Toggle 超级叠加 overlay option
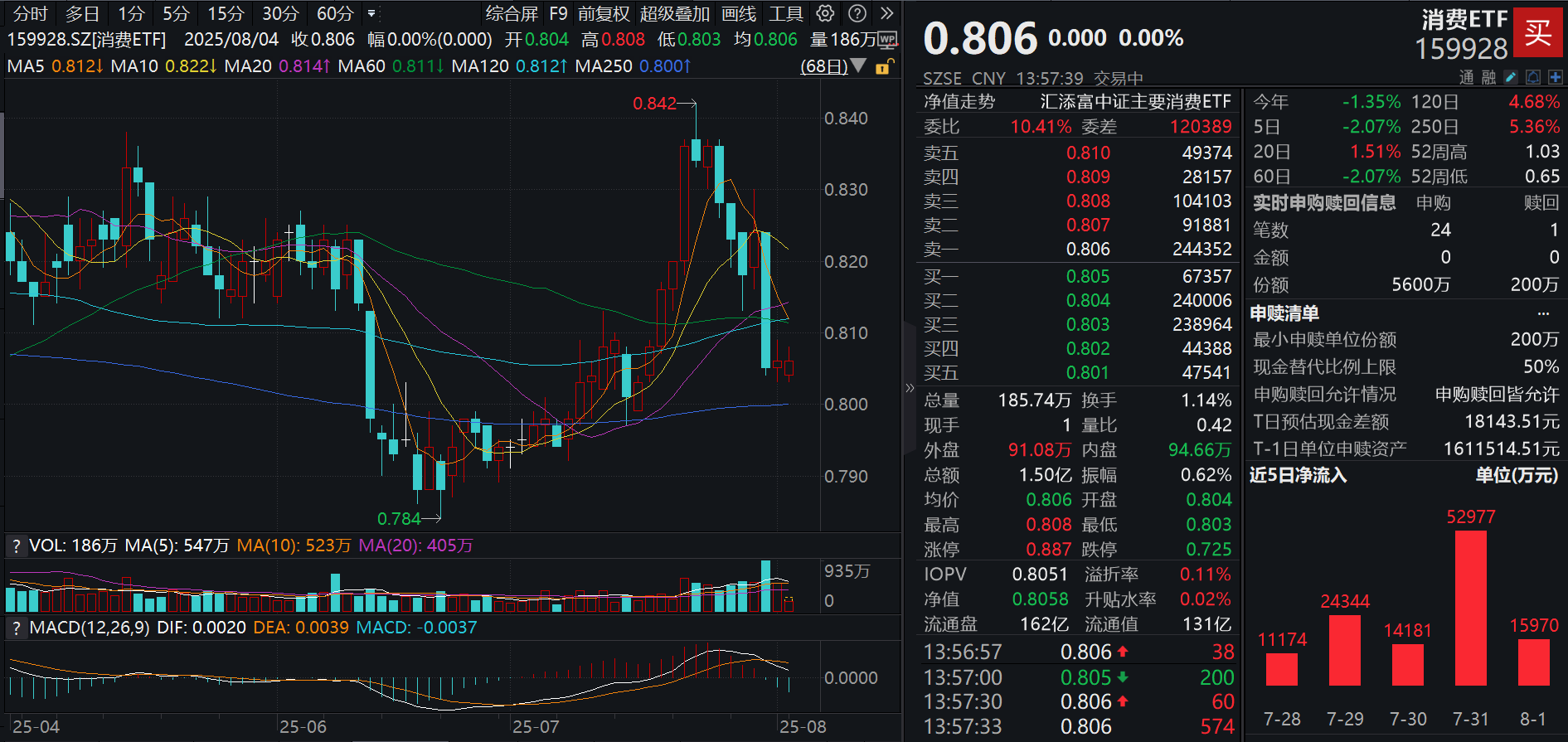The image size is (1568, 742). 674,13
